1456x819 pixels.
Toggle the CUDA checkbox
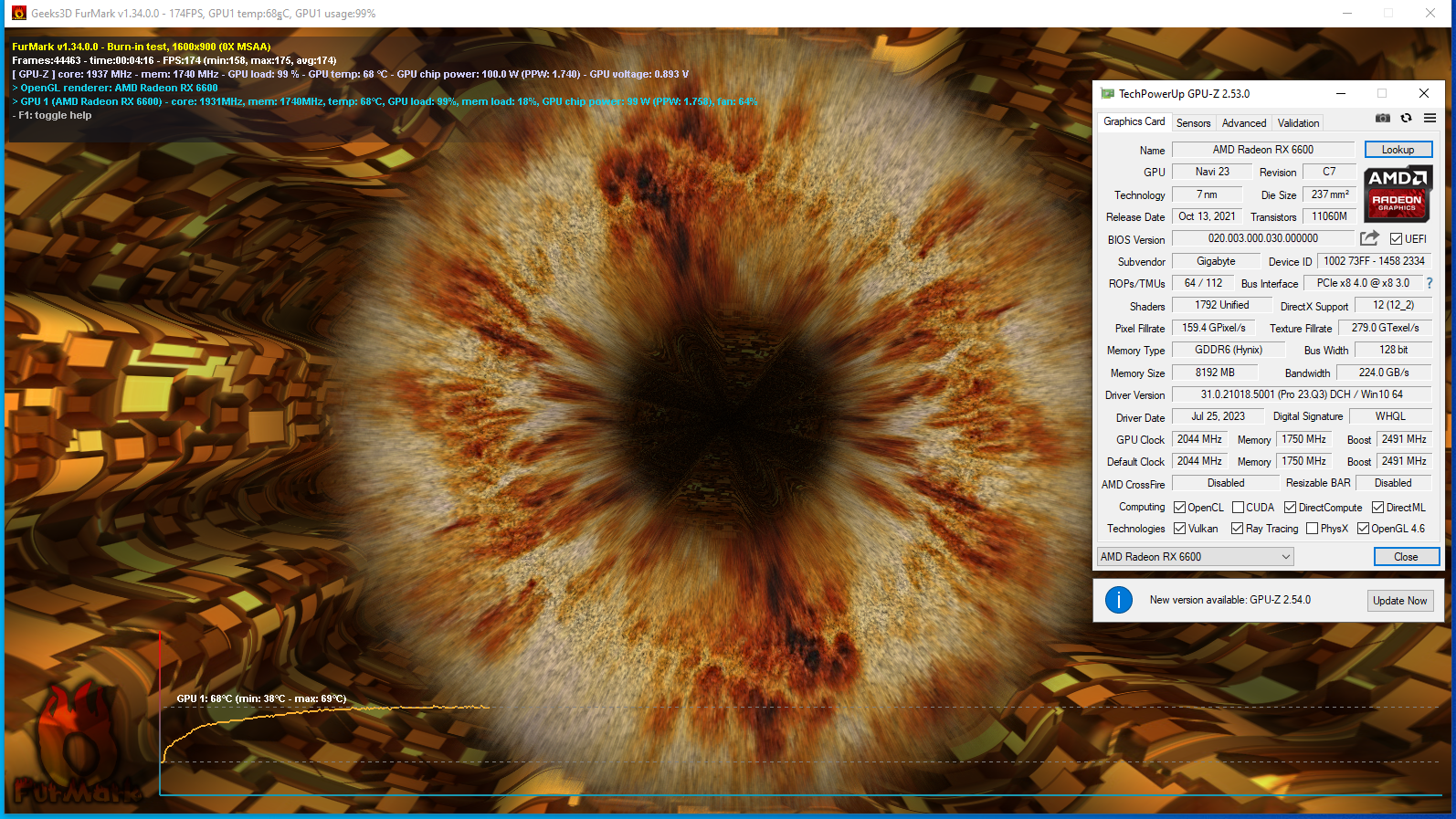tap(1238, 508)
